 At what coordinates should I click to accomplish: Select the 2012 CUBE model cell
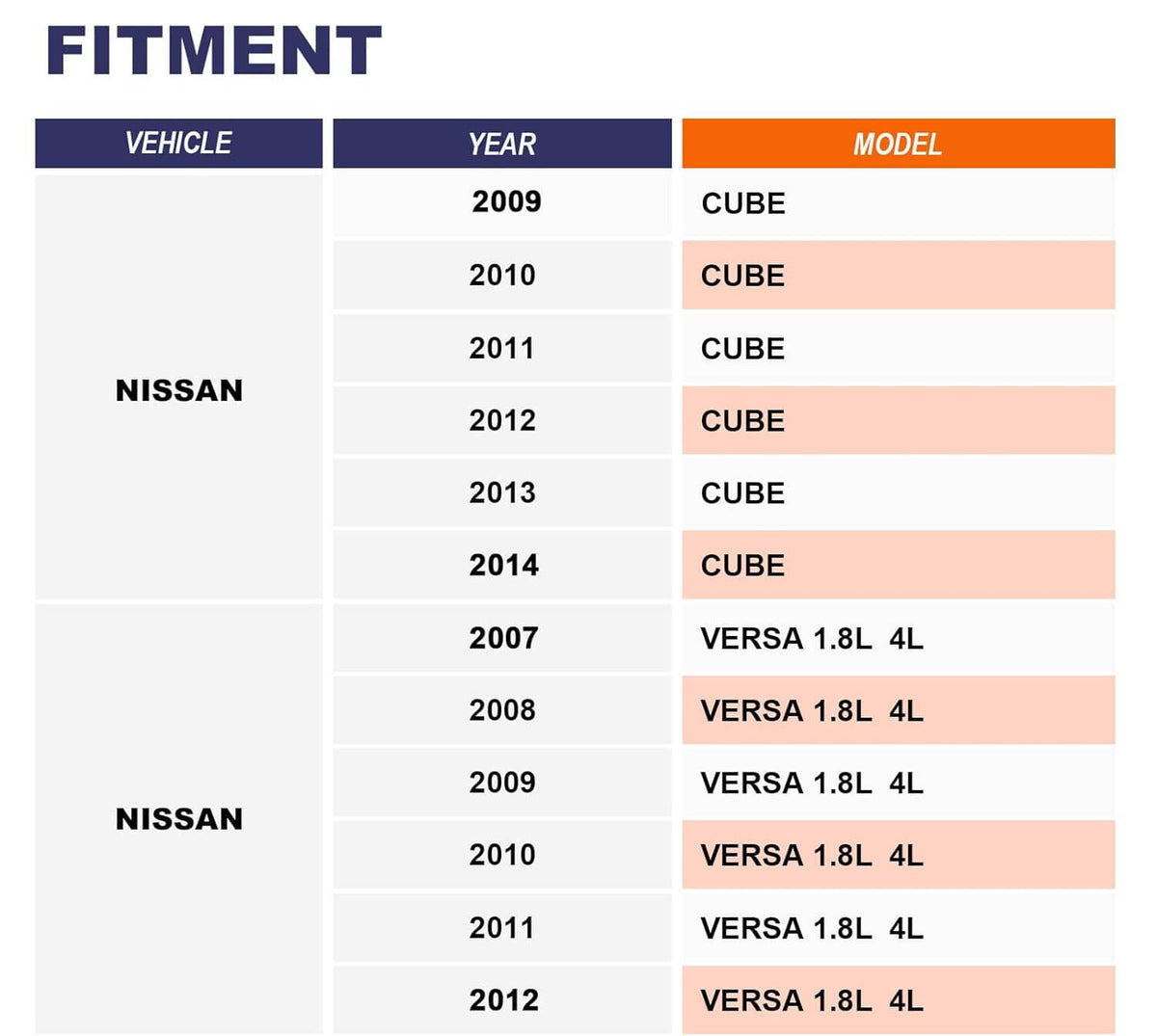(898, 420)
